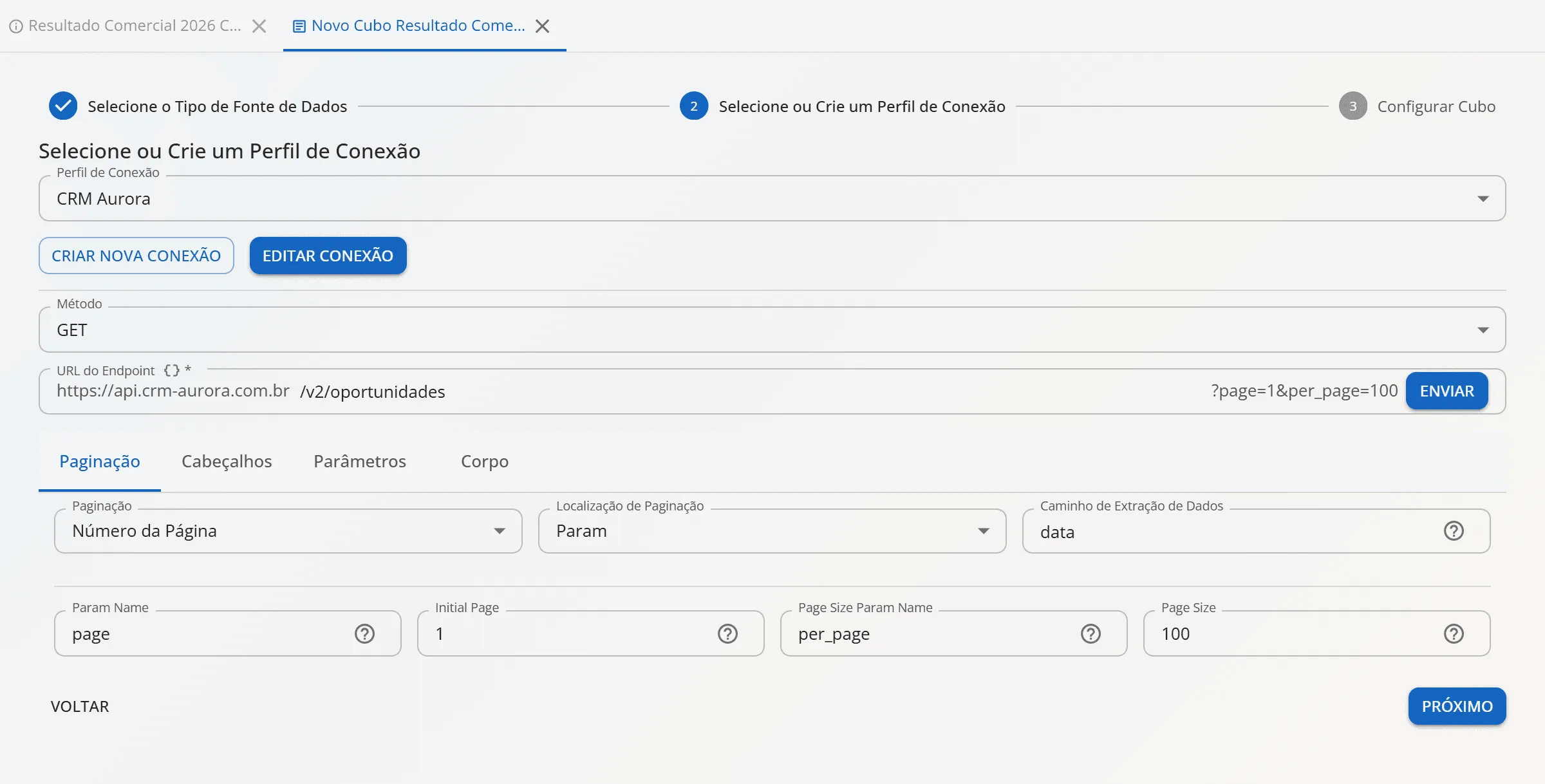The height and width of the screenshot is (784, 1545).
Task: Click the ENVIAR button
Action: 1447,391
